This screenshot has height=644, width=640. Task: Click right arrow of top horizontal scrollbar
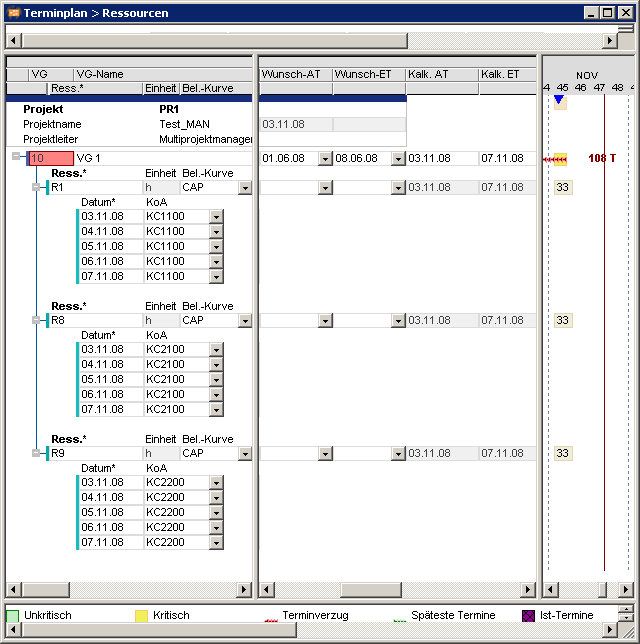610,41
